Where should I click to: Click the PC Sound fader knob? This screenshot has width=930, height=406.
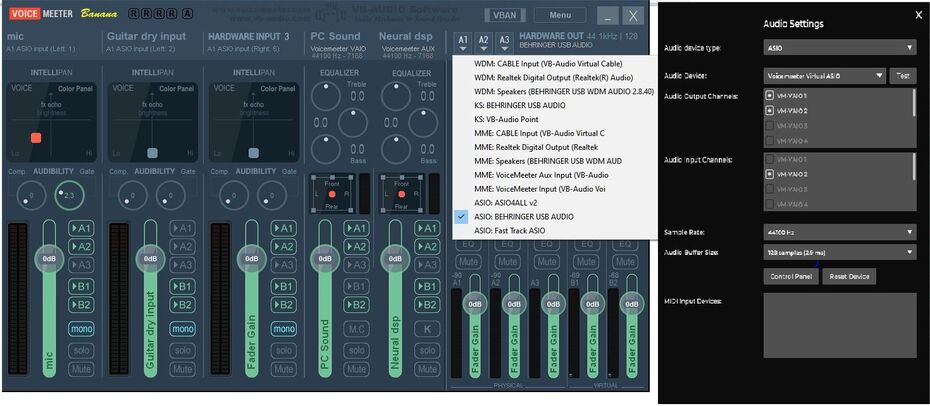(x=323, y=257)
